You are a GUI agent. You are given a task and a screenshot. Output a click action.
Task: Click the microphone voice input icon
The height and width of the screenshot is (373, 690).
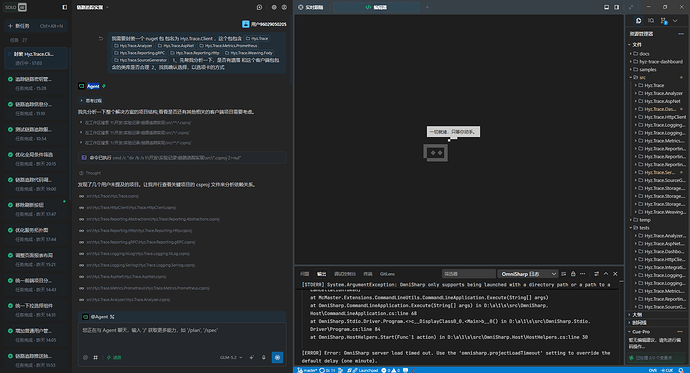click(x=264, y=357)
